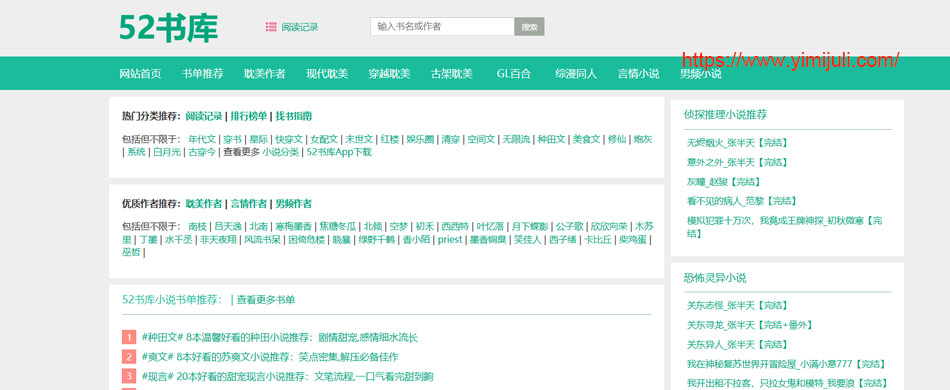Image resolution: width=950 pixels, height=390 pixels.
Task: Open the 小说分类 link
Action: (x=281, y=153)
